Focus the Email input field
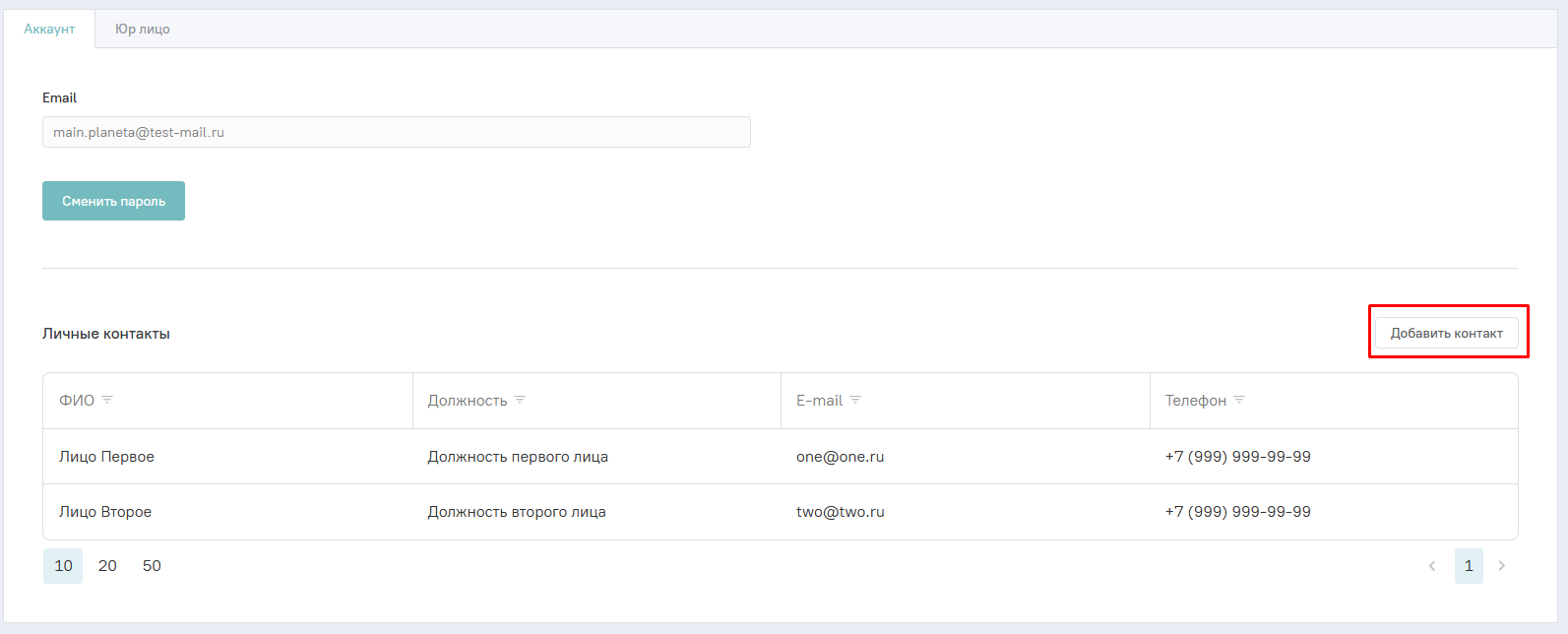This screenshot has height=634, width=1568. (x=396, y=132)
